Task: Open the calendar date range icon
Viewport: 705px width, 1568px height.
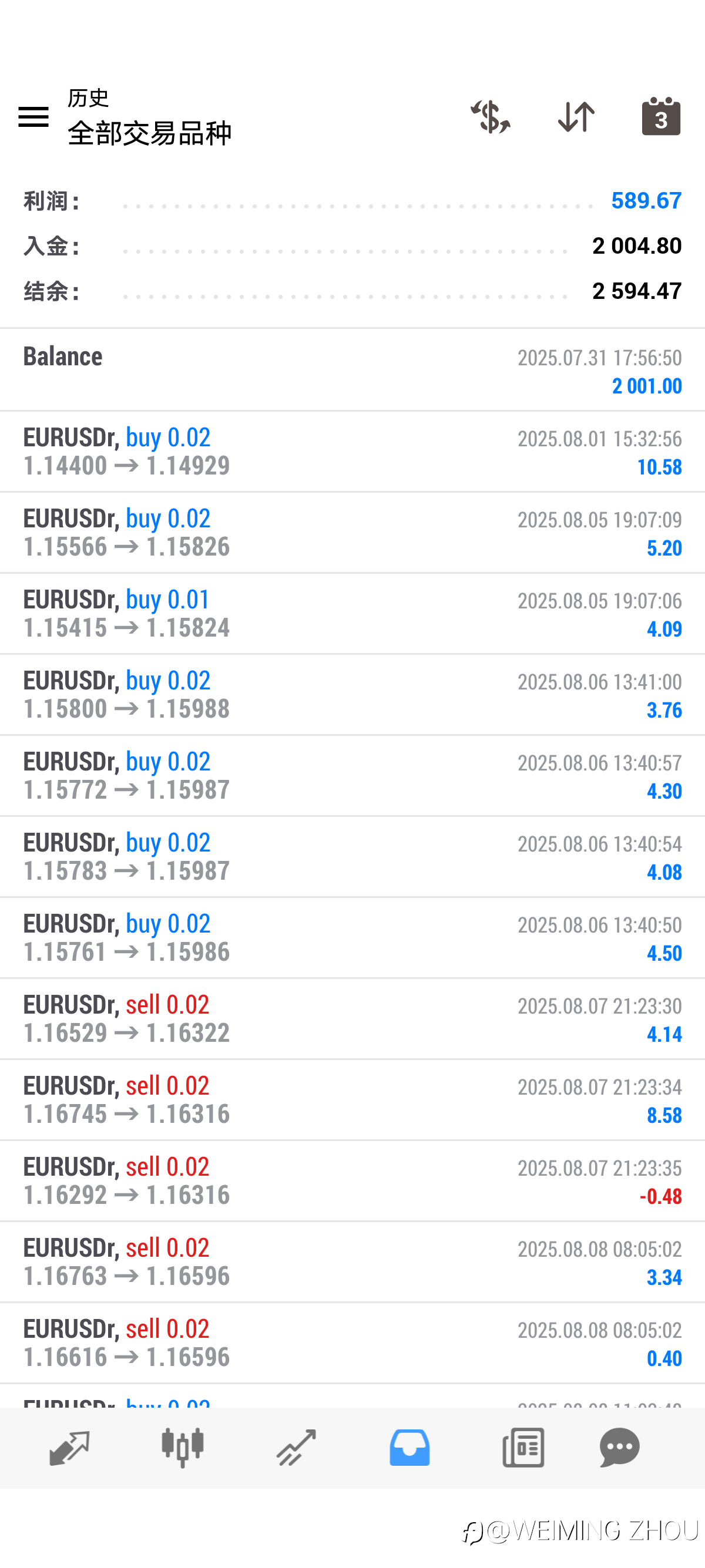Action: 661,116
